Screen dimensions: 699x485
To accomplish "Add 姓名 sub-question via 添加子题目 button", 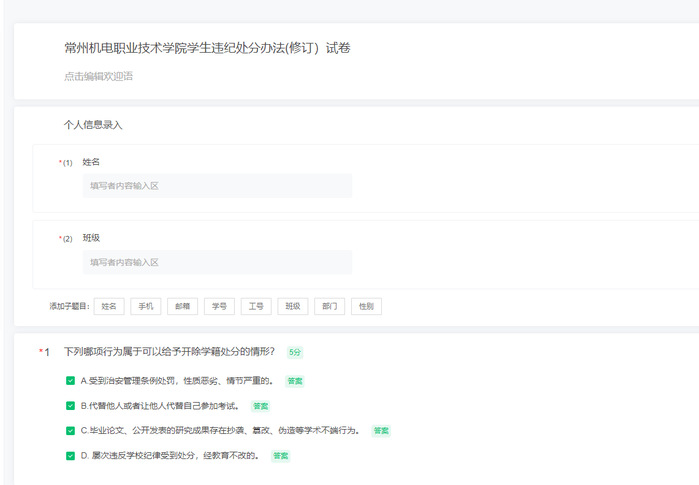I will pos(109,307).
